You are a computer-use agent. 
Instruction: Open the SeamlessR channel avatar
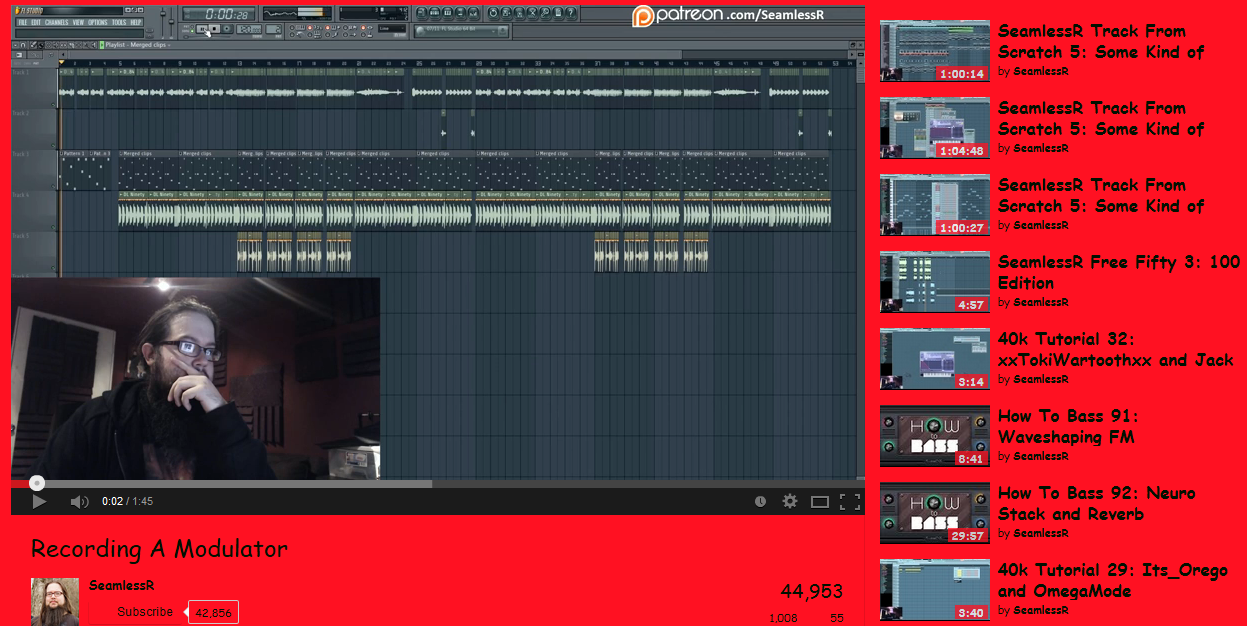click(55, 601)
